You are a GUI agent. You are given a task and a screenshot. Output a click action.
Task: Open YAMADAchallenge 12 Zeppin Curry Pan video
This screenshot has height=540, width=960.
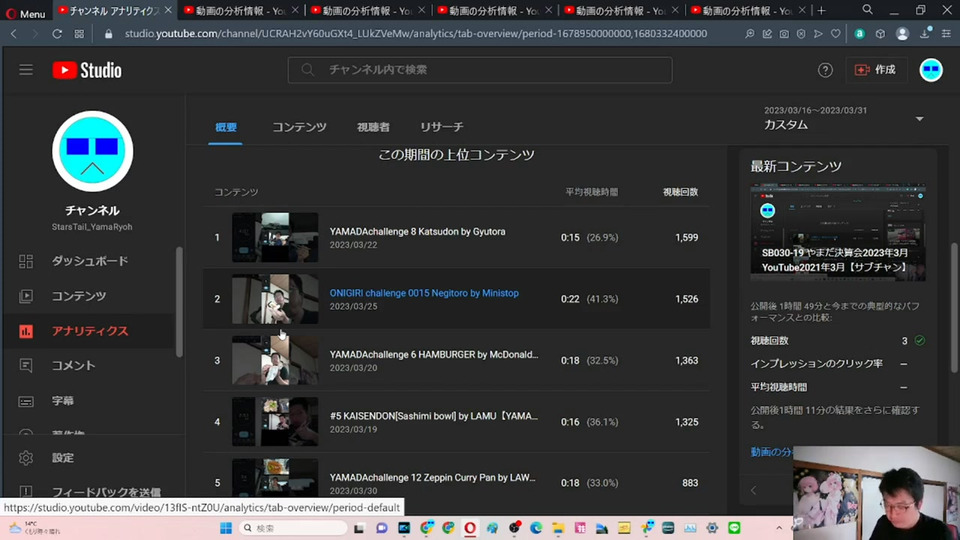(432, 477)
